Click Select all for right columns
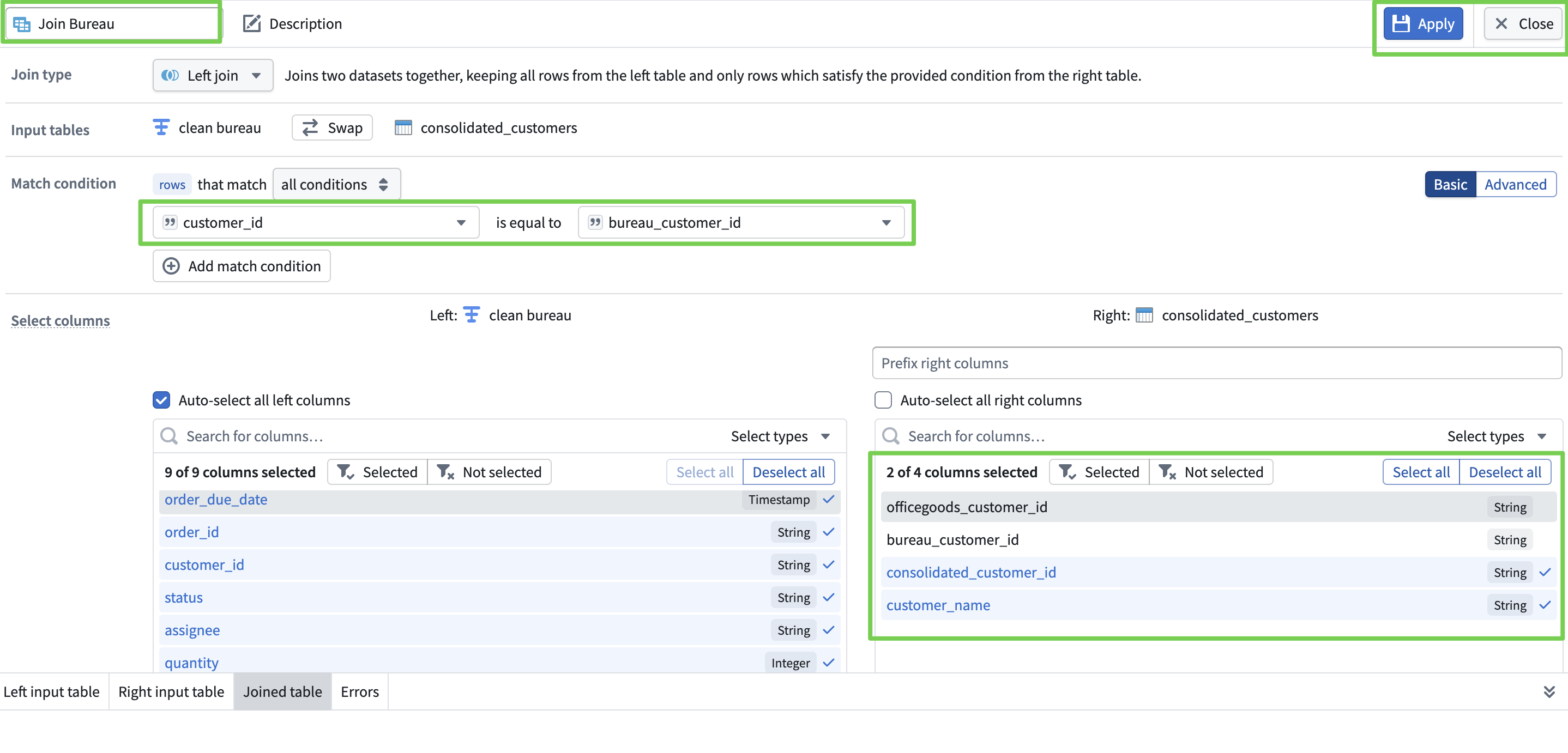This screenshot has width=1568, height=753. (x=1420, y=472)
